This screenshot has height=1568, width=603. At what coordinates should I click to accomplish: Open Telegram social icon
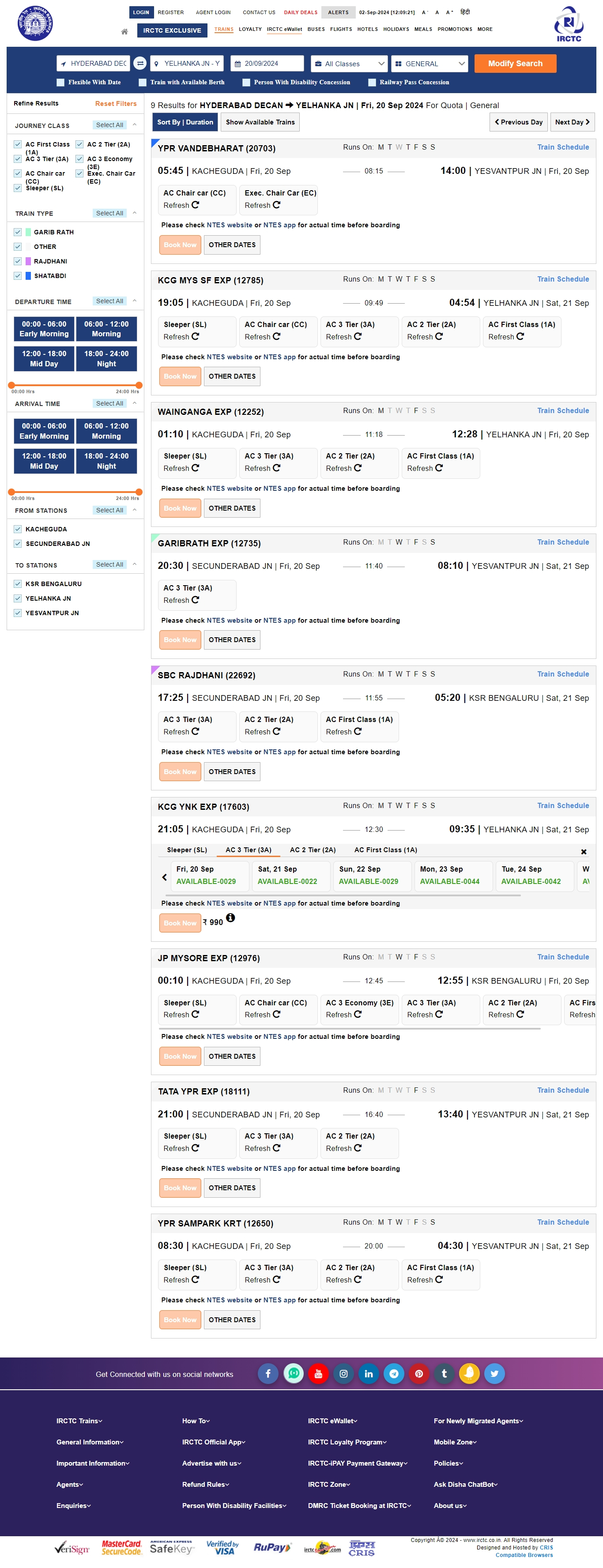394,1374
